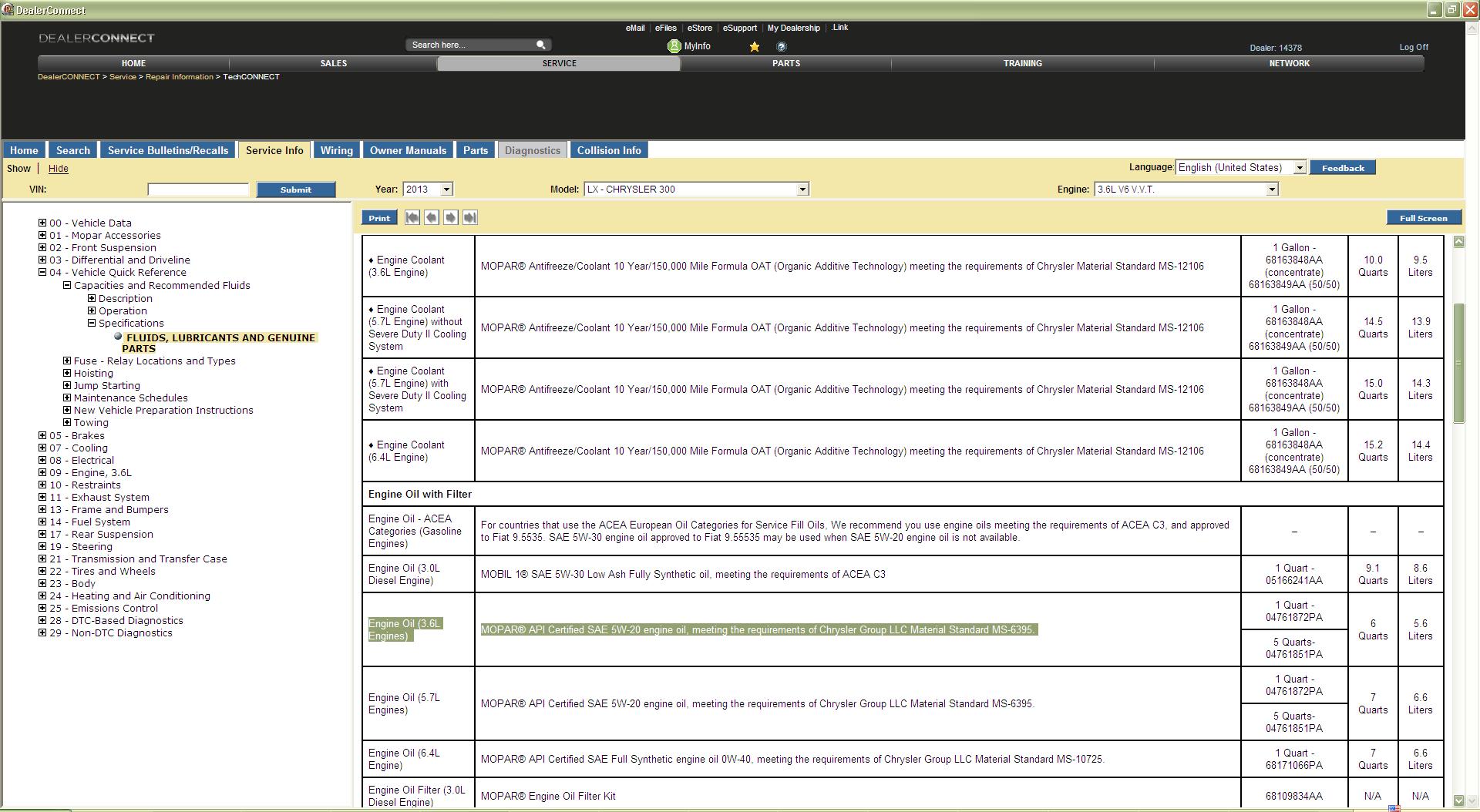Go to first page navigation icon

412,218
